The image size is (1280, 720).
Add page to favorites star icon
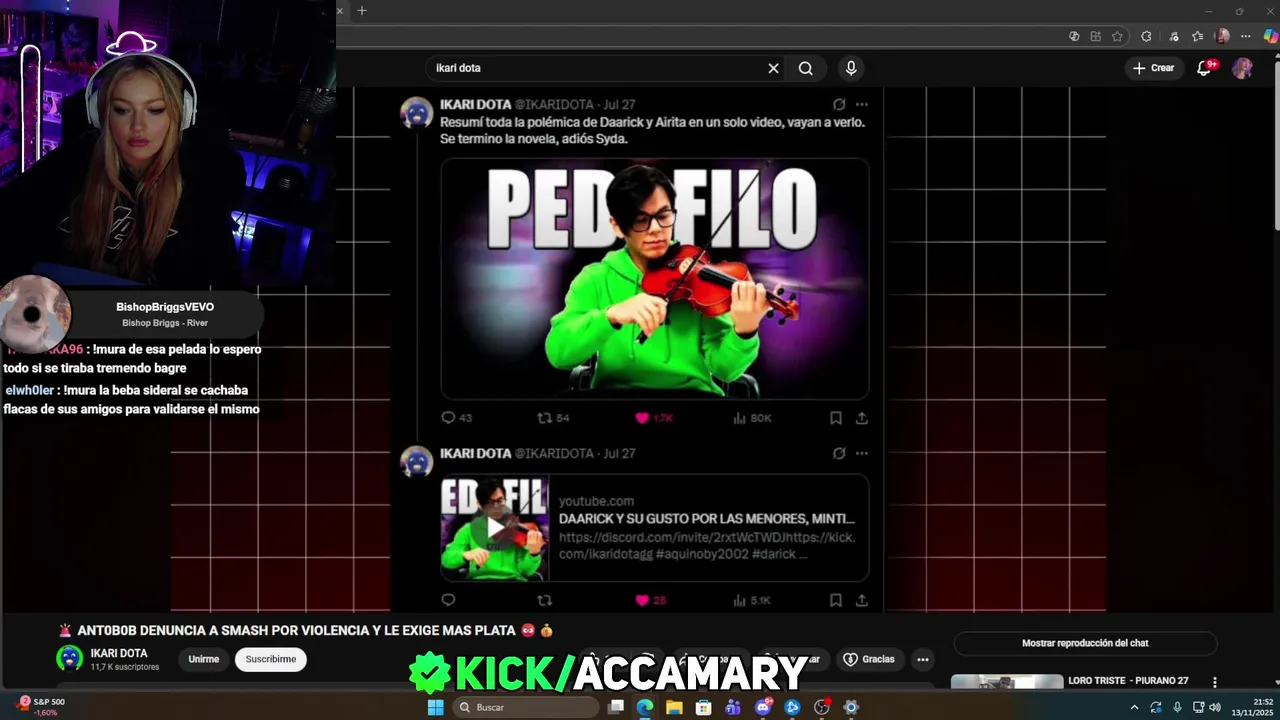coord(1117,36)
